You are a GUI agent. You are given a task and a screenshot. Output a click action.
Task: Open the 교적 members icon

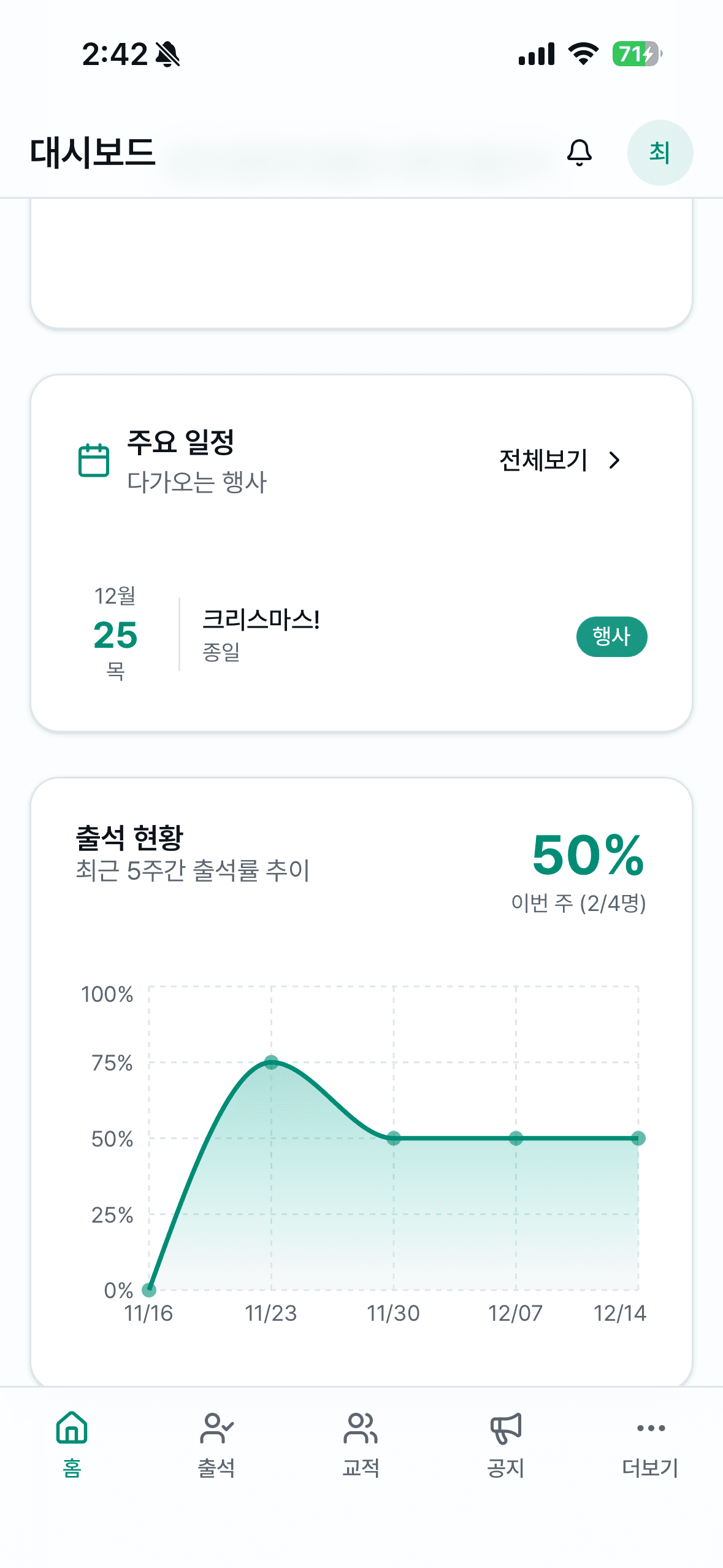(361, 1428)
